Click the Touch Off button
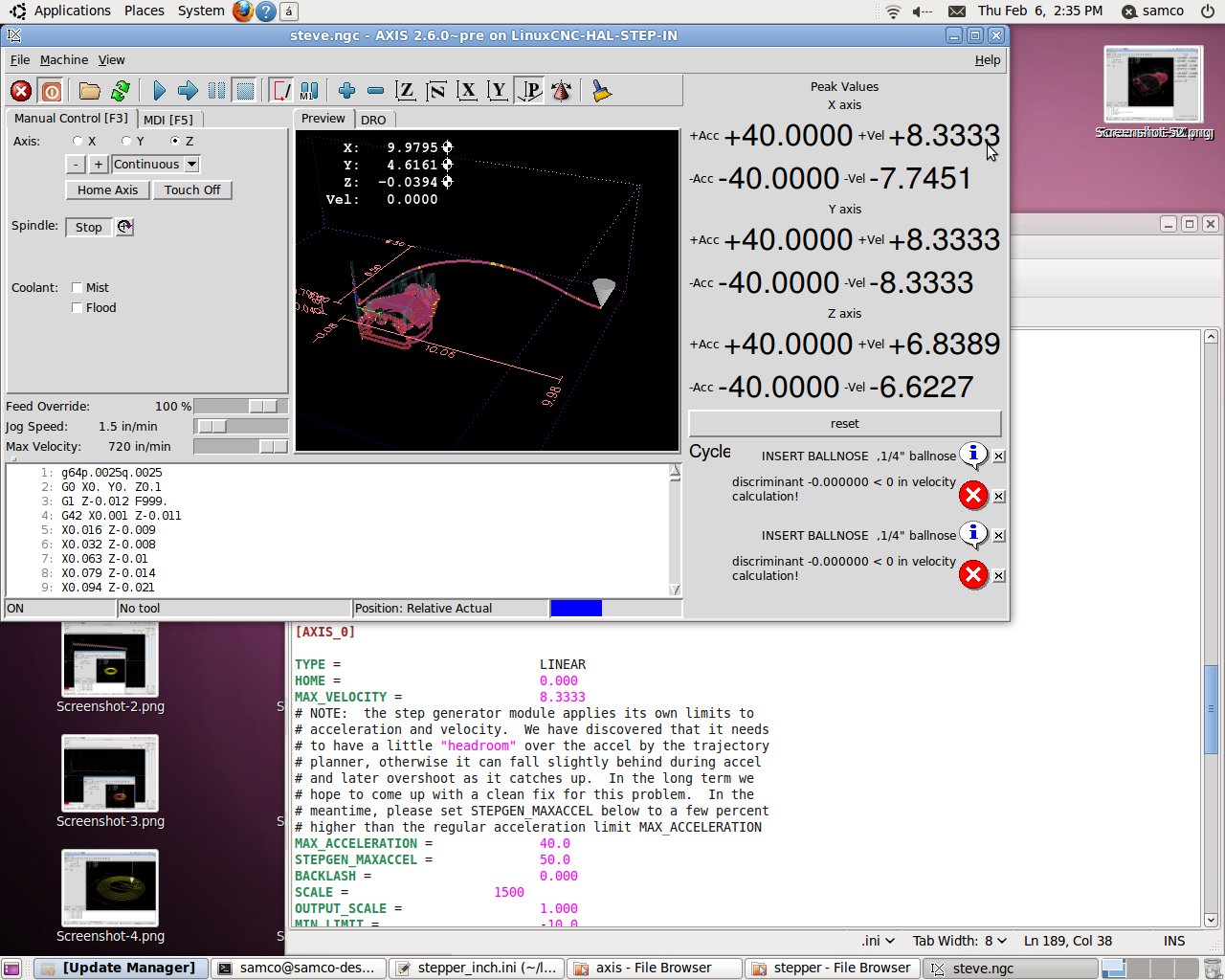 192,189
